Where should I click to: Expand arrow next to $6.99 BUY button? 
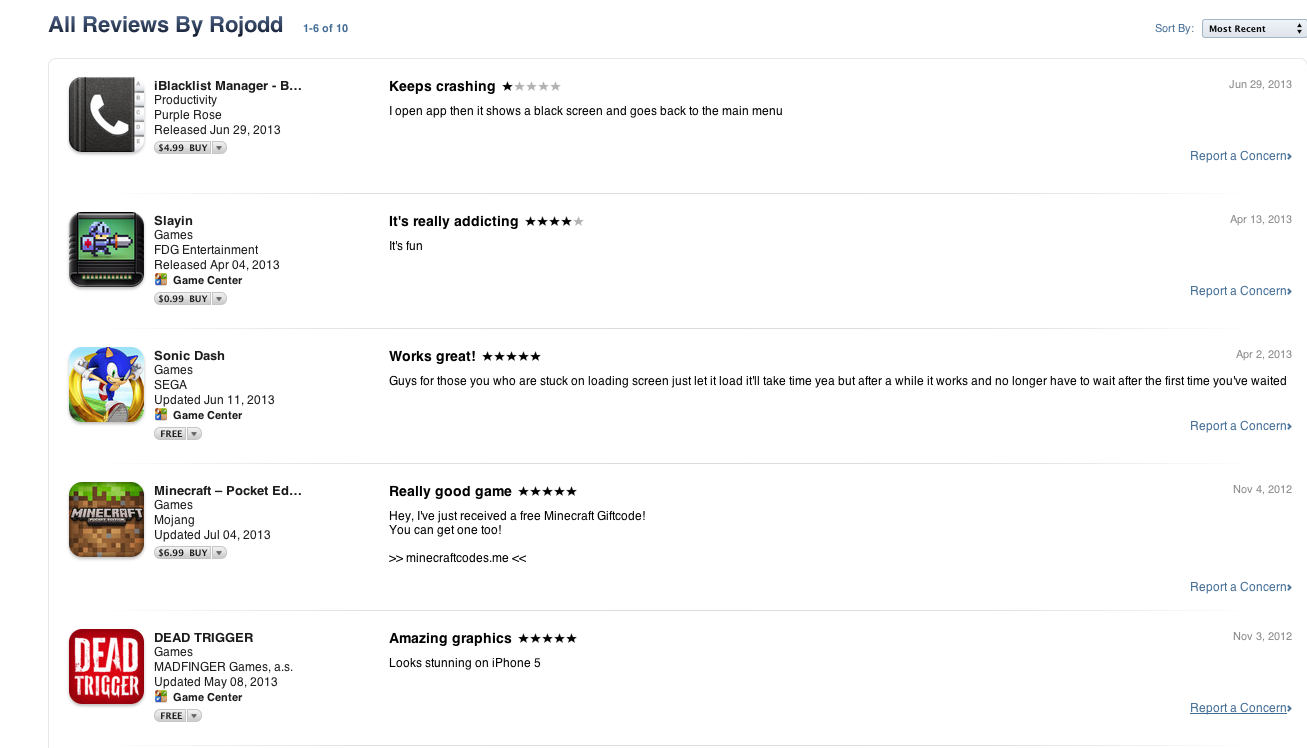pos(219,553)
